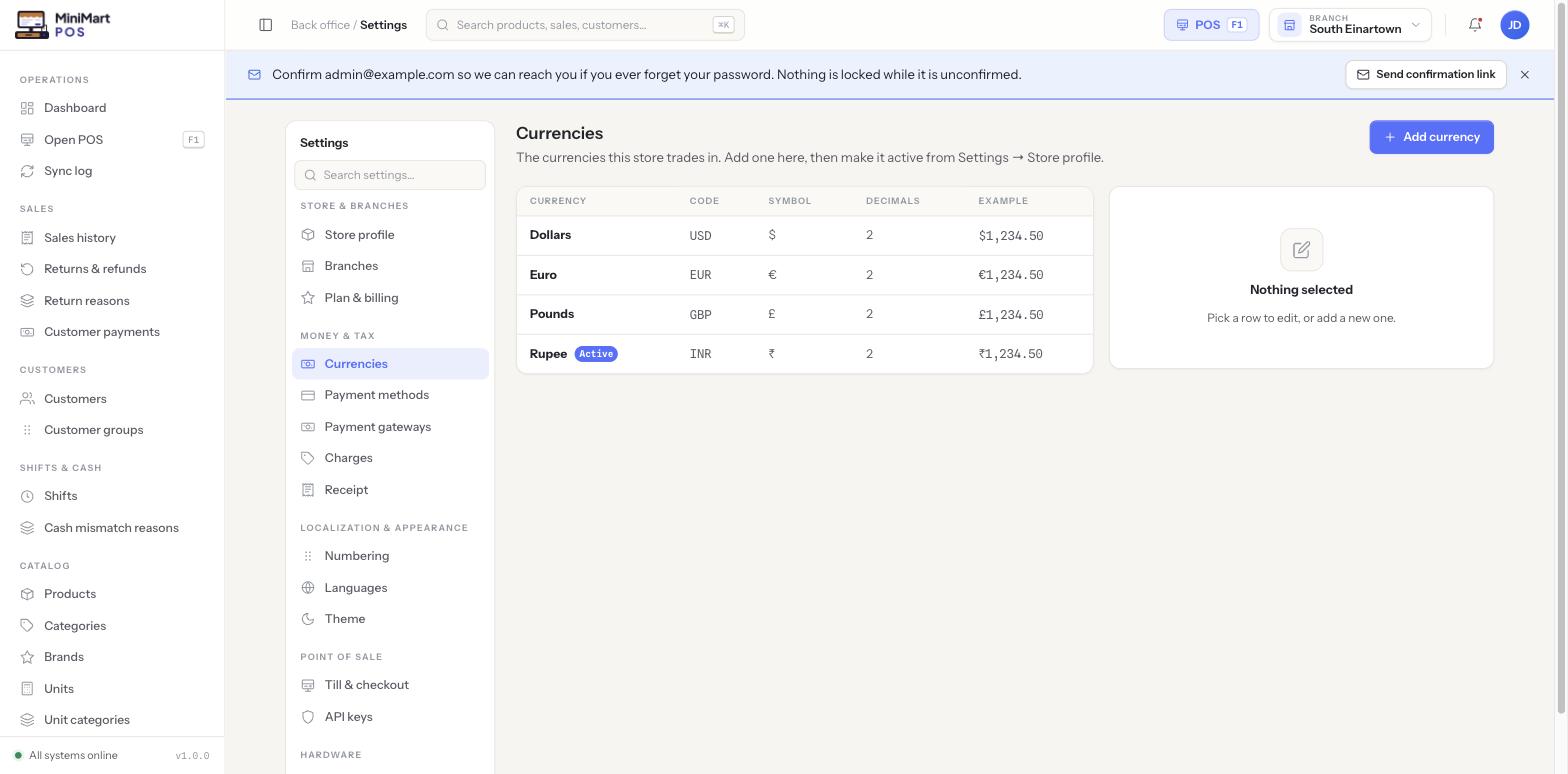The width and height of the screenshot is (1568, 774).
Task: Go to the Back office breadcrumb
Action: (x=320, y=25)
